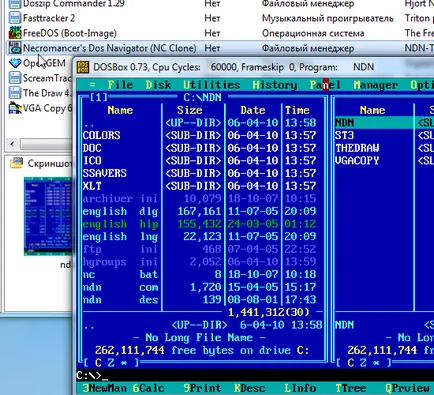Click the 6Calc function key button
This screenshot has height=395, width=434.
coord(149,388)
